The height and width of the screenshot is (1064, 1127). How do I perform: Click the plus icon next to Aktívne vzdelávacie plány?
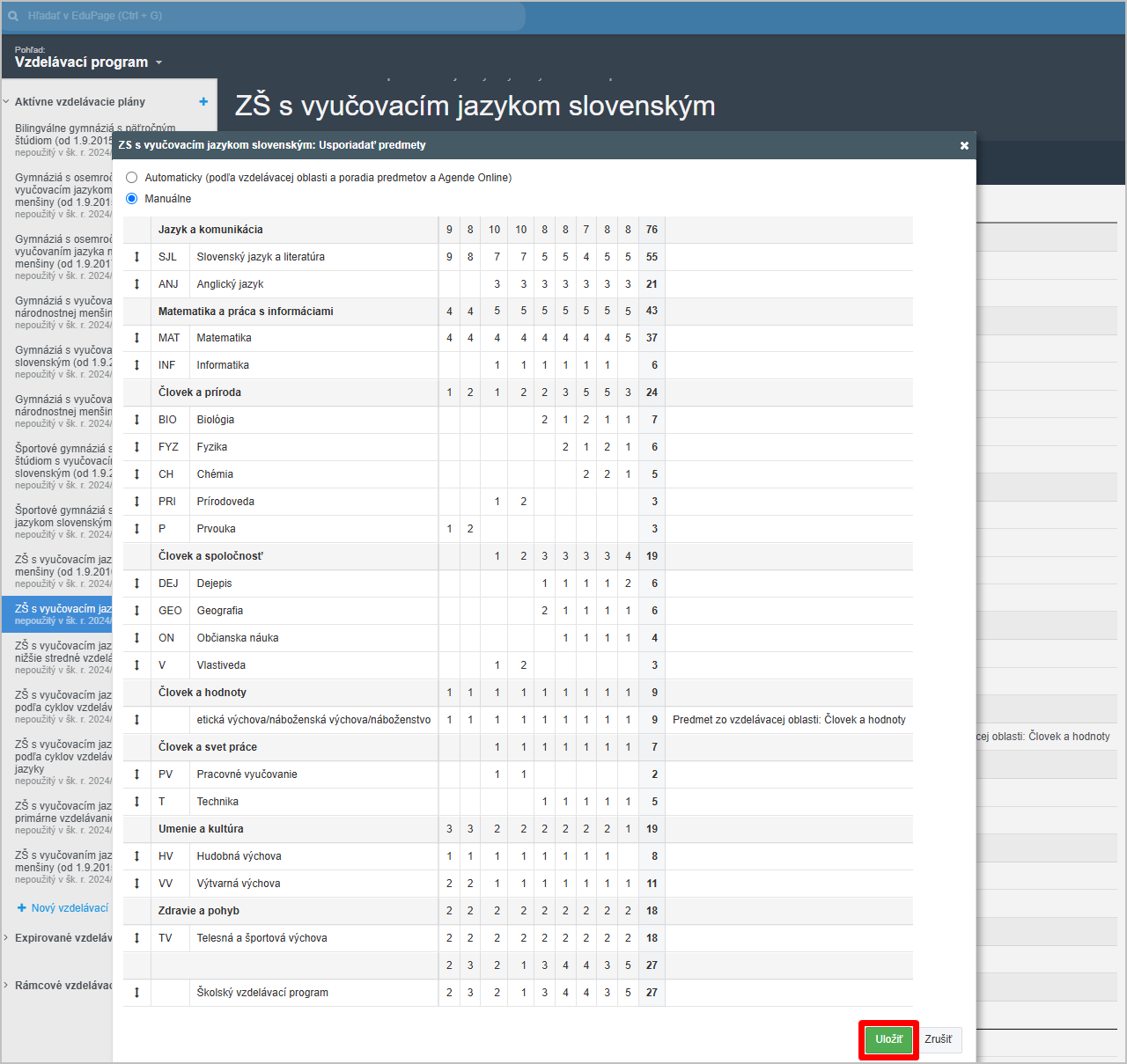[x=203, y=102]
